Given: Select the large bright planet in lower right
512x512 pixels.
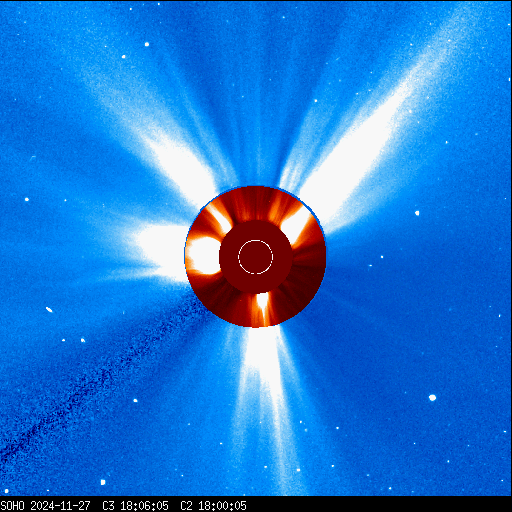Looking at the screenshot, I should (x=432, y=397).
